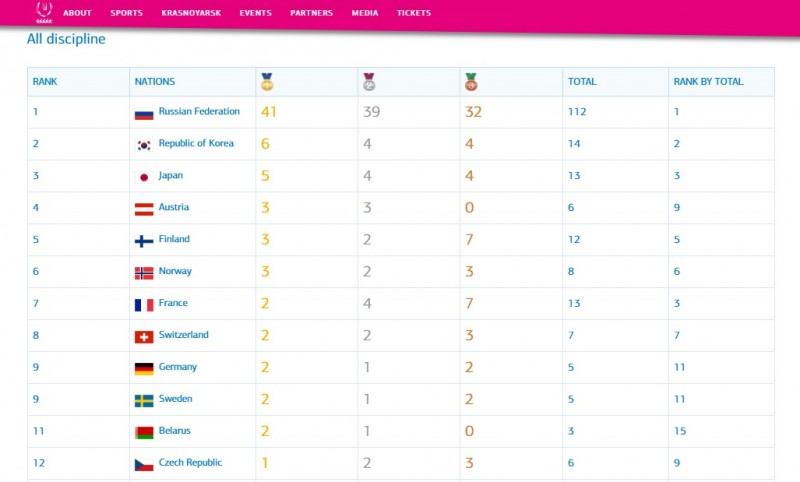The width and height of the screenshot is (800, 482).
Task: Click the Norway flag icon
Action: click(144, 273)
